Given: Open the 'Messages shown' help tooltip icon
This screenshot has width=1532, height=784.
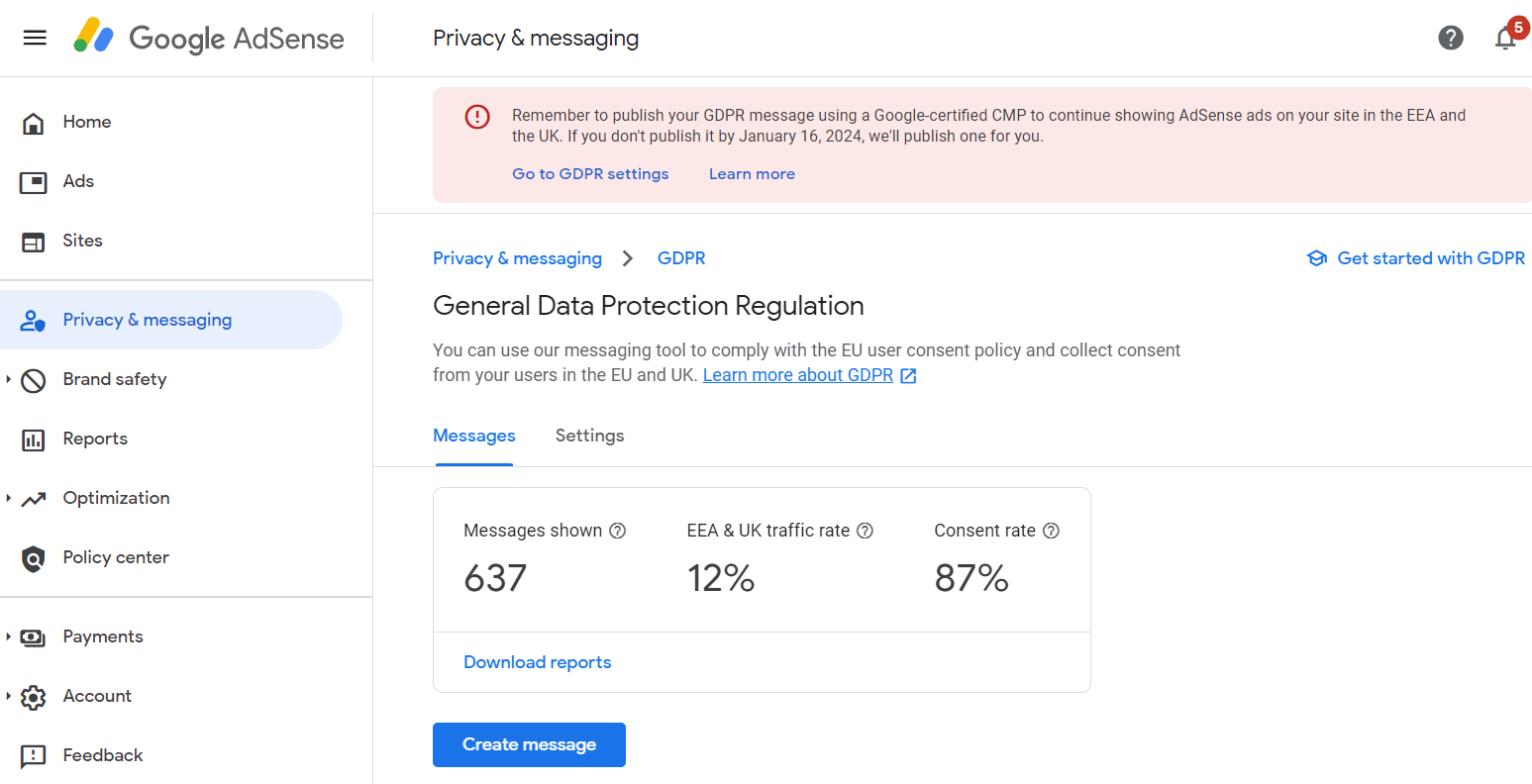Looking at the screenshot, I should click(x=618, y=531).
